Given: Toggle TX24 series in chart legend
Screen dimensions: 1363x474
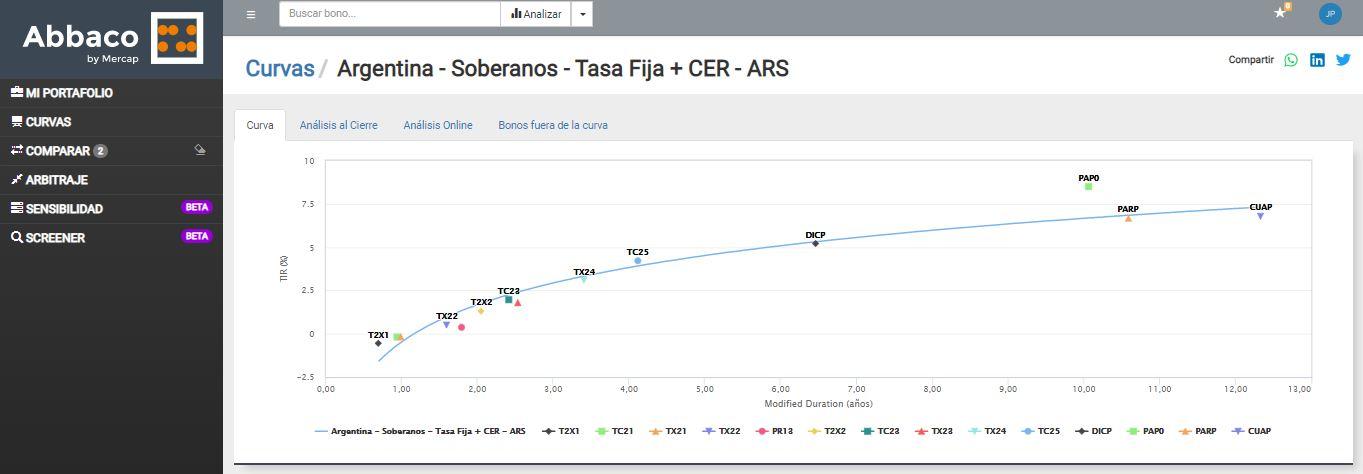Looking at the screenshot, I should pos(987,431).
